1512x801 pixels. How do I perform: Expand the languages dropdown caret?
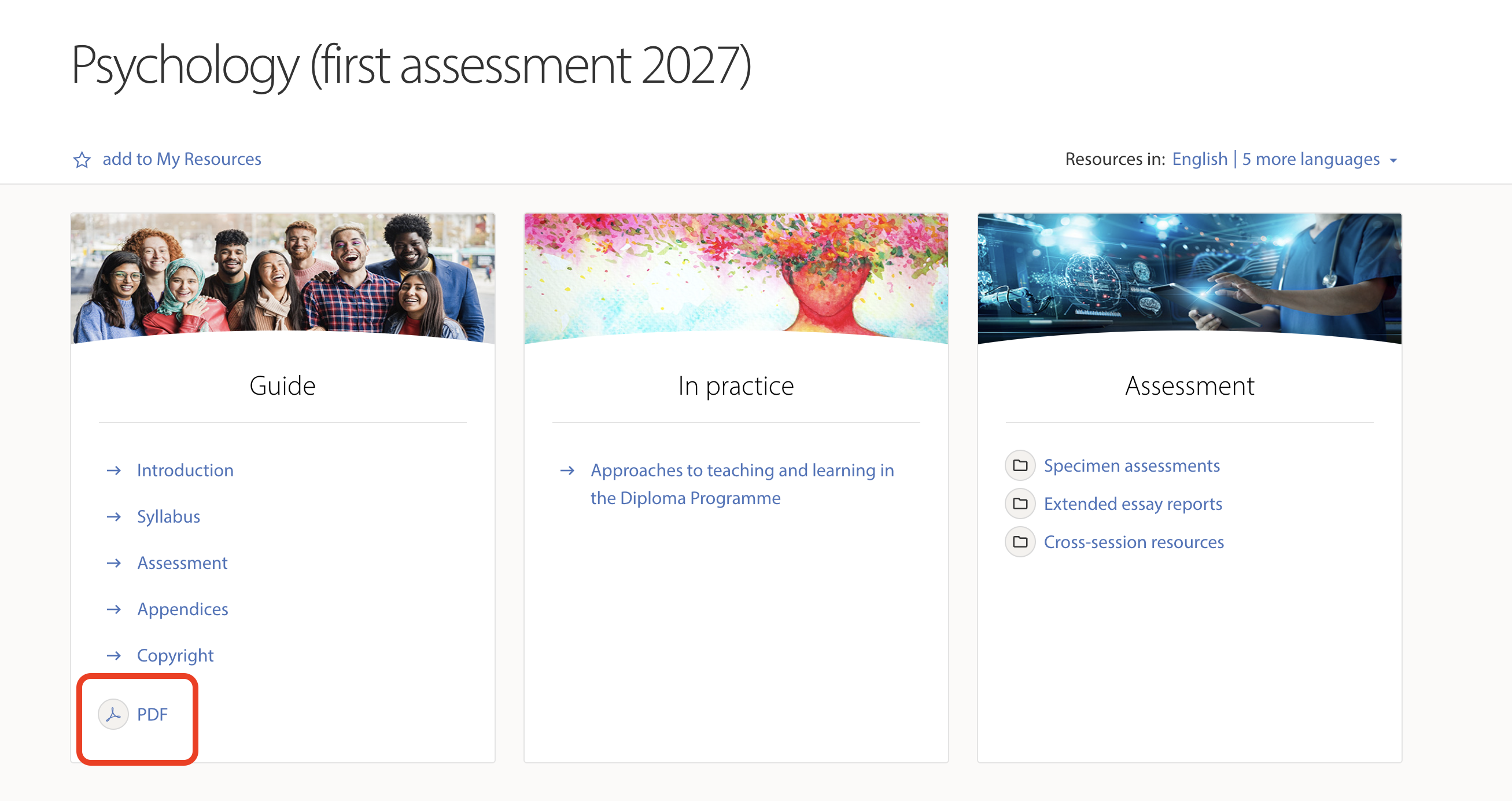pyautogui.click(x=1393, y=160)
